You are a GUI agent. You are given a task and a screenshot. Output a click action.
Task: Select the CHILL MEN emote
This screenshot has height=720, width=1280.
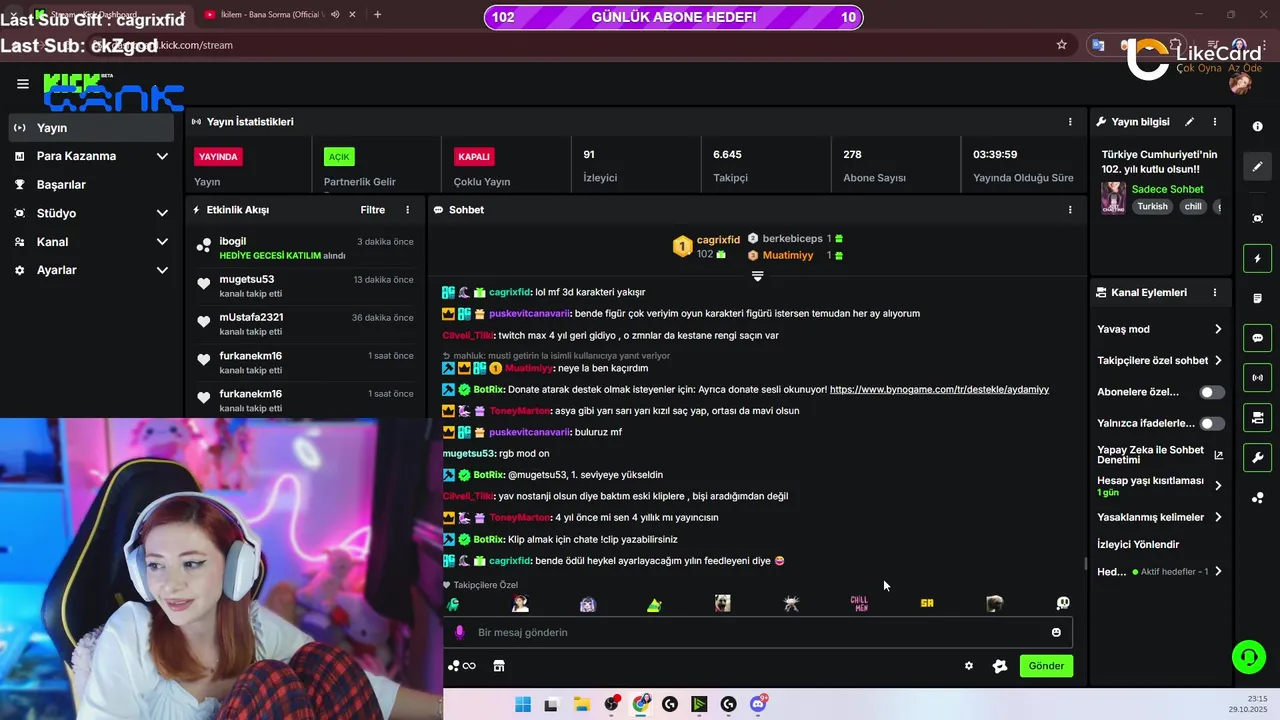(859, 604)
